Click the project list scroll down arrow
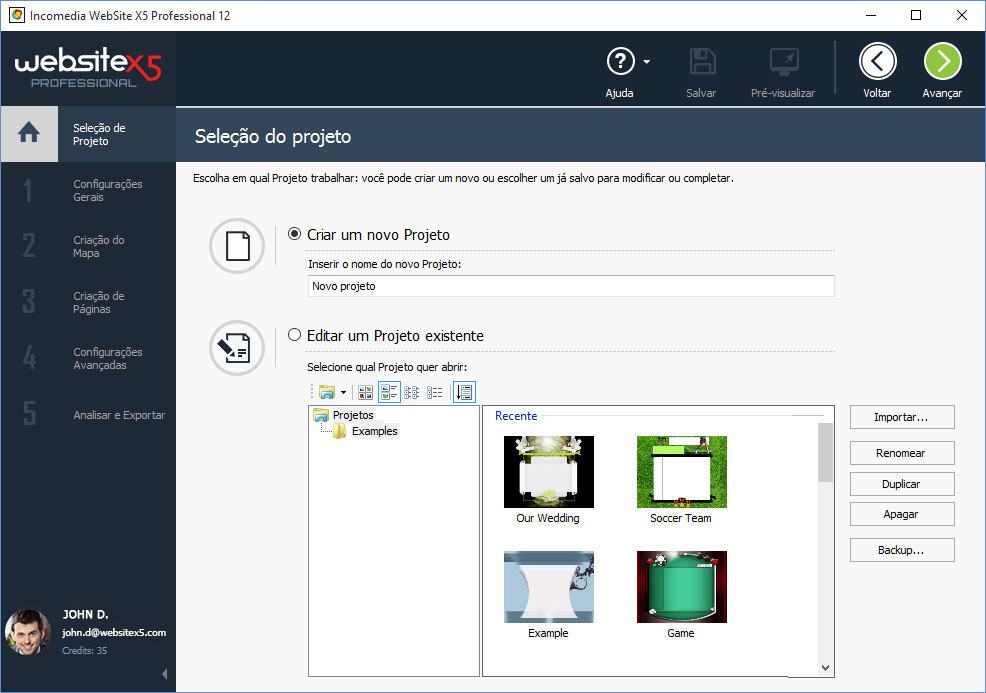The image size is (986, 693). tap(826, 668)
